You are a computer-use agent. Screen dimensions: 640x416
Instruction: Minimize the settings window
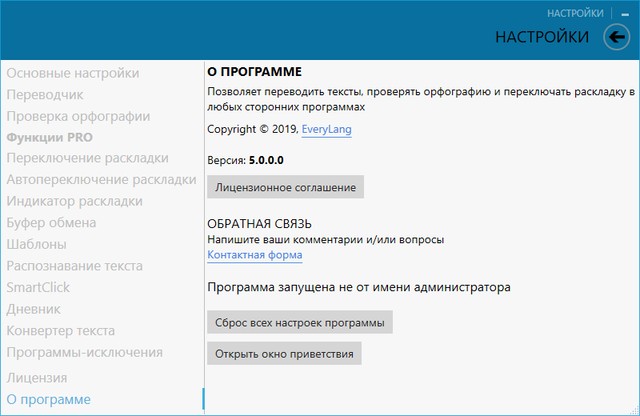point(624,14)
